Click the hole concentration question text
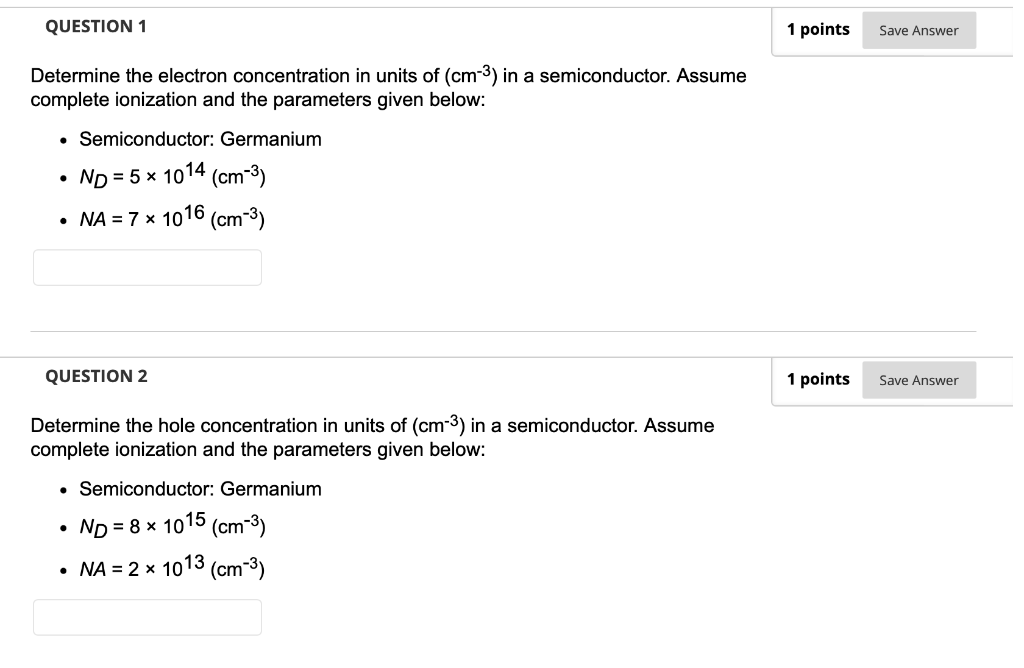 pos(372,425)
